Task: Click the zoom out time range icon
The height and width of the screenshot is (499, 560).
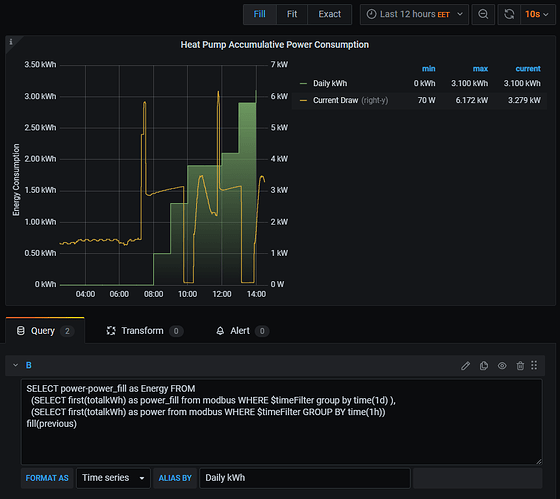Action: pos(483,14)
